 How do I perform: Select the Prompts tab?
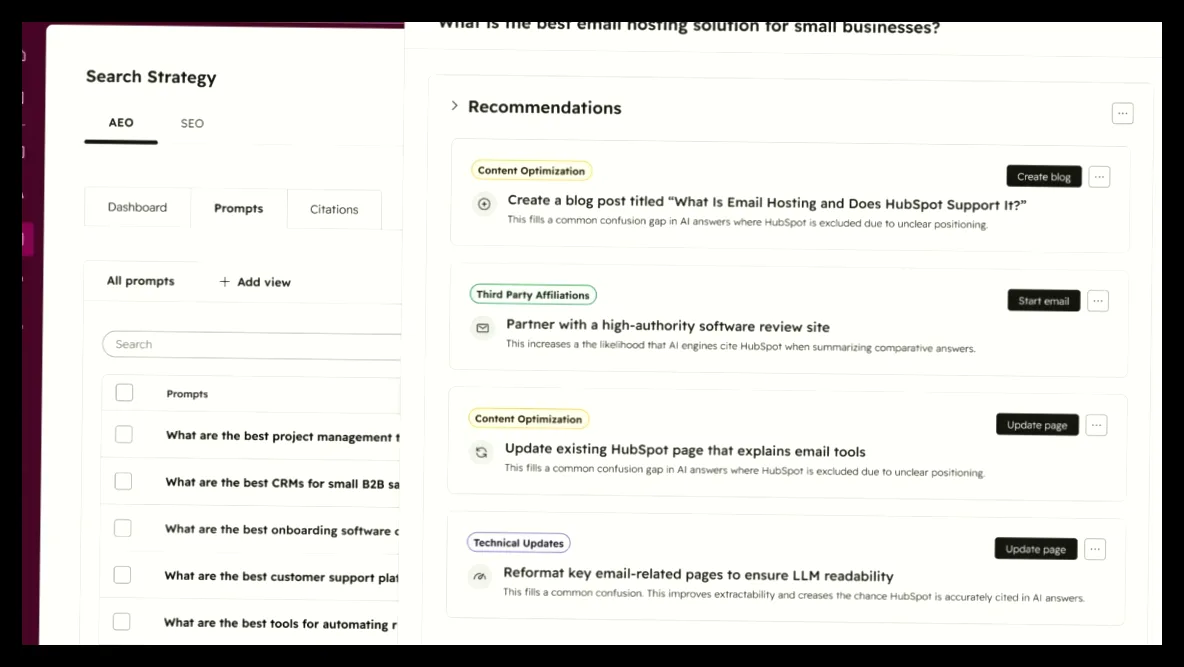(239, 208)
